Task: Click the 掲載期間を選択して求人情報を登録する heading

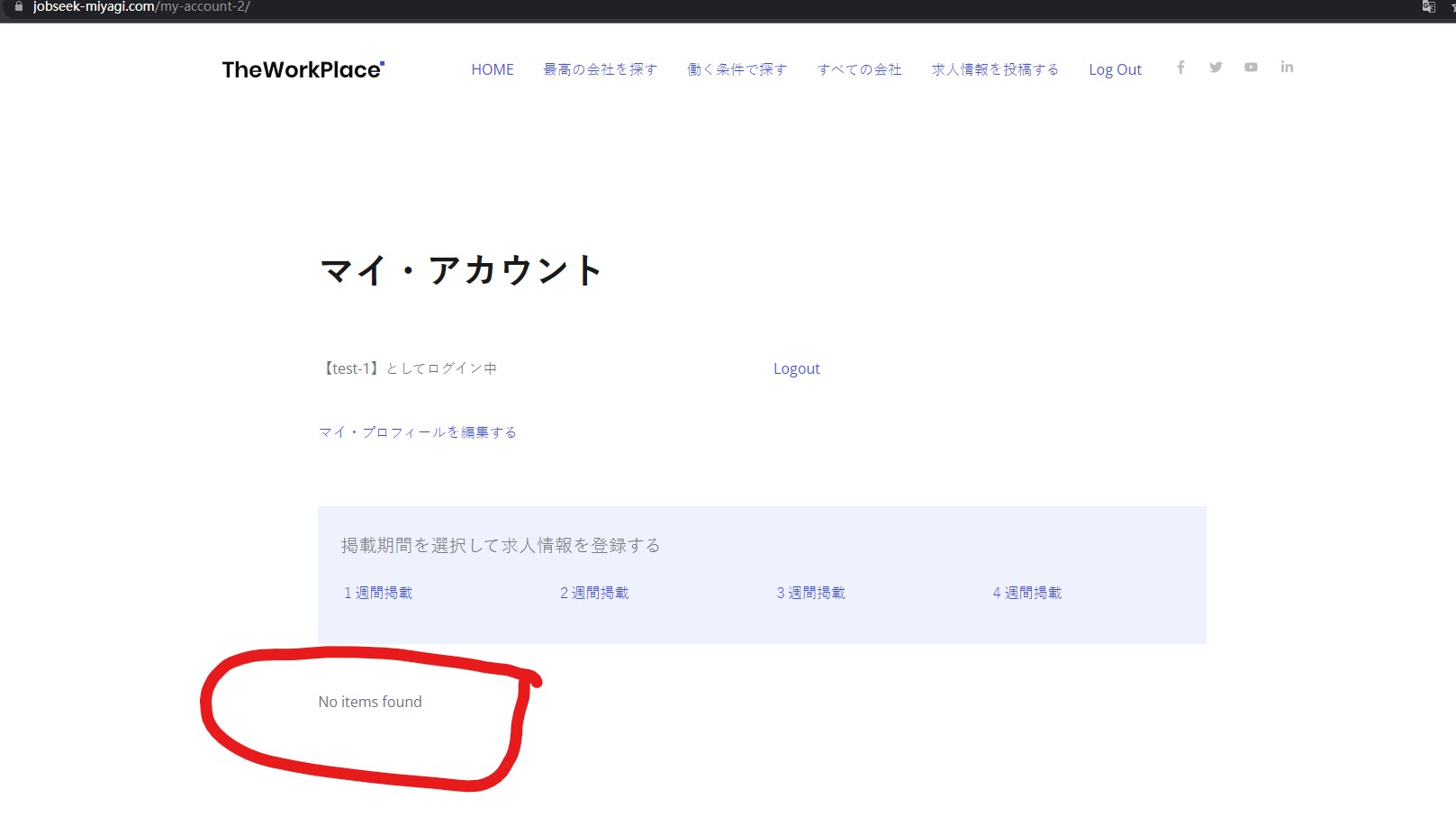Action: tap(501, 546)
